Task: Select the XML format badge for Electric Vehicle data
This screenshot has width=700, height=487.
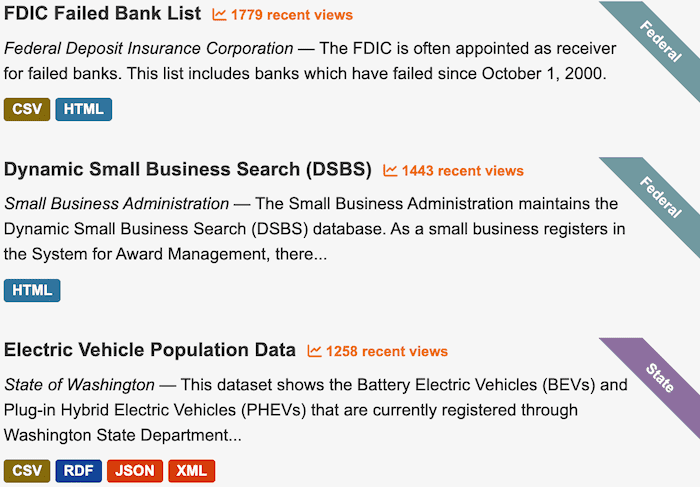Action: pyautogui.click(x=190, y=471)
